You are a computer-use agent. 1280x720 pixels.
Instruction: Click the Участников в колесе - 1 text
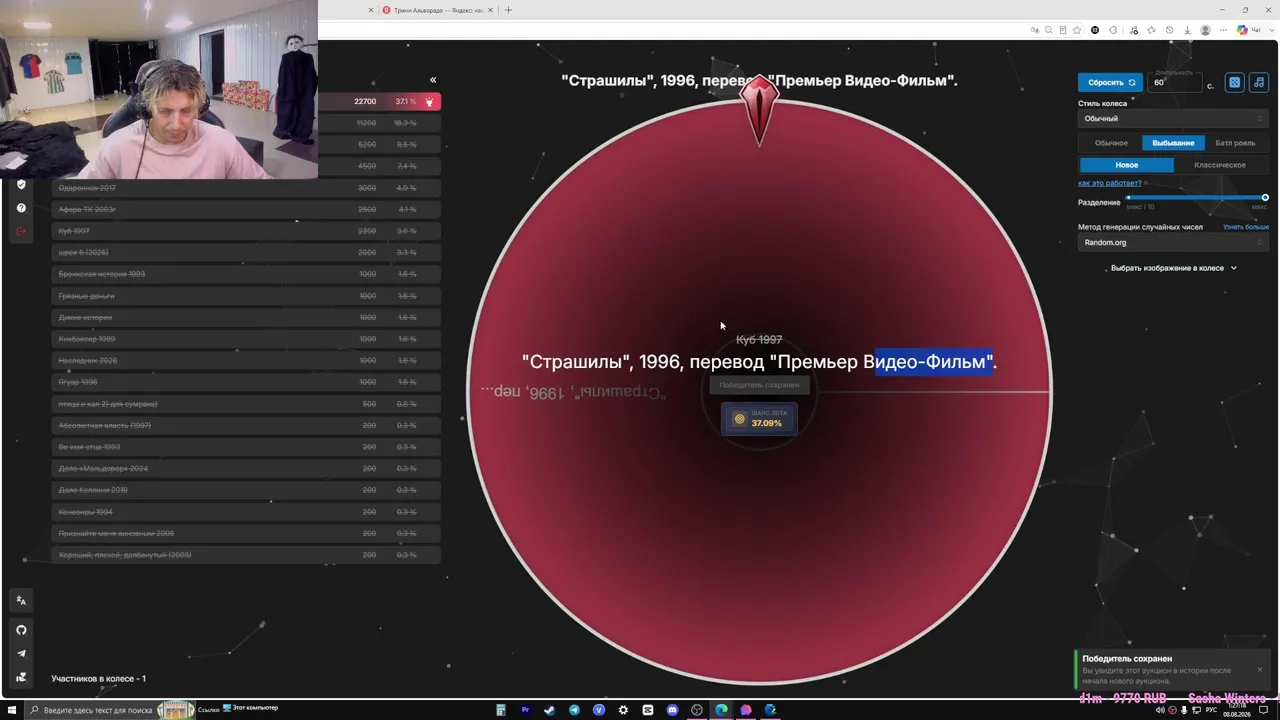coord(98,679)
